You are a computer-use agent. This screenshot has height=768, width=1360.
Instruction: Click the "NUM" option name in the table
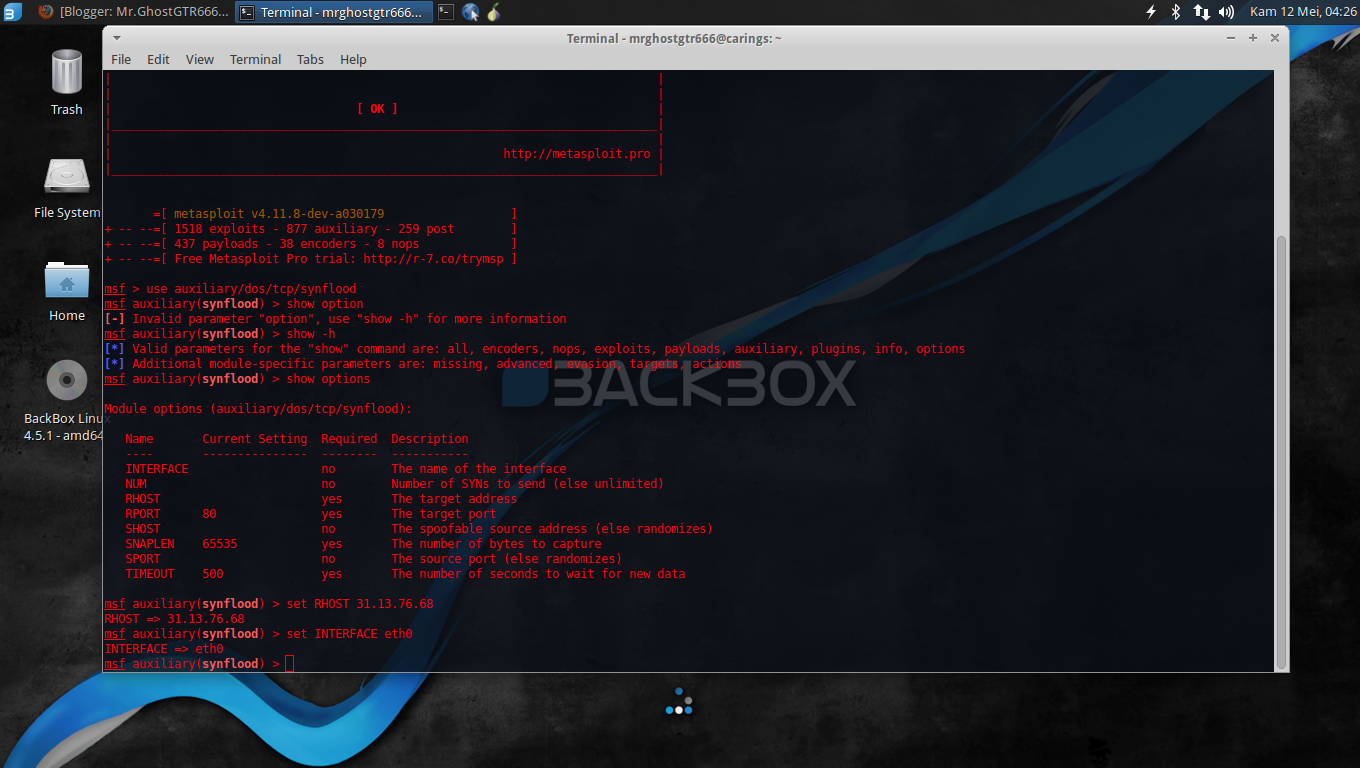pyautogui.click(x=136, y=484)
